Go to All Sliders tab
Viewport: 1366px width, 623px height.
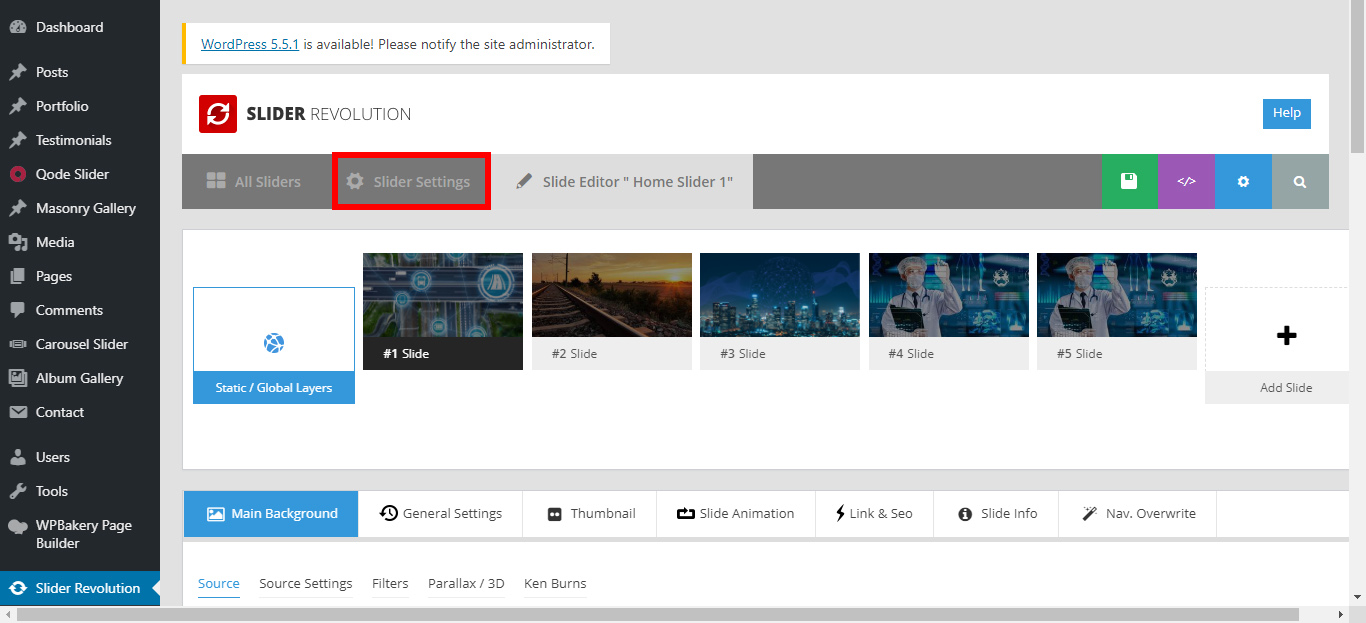254,181
